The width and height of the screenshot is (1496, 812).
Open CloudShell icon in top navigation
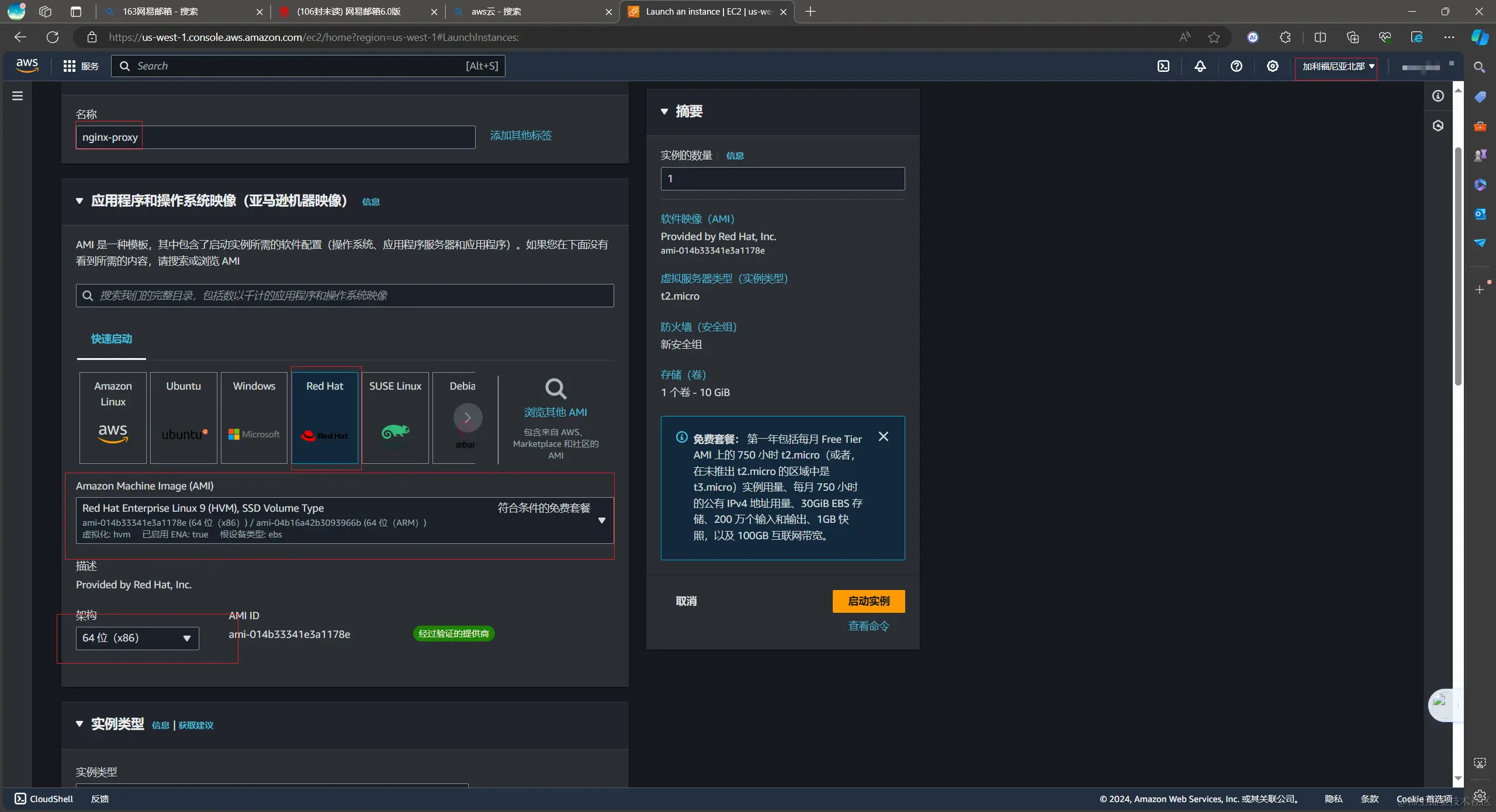[1163, 66]
